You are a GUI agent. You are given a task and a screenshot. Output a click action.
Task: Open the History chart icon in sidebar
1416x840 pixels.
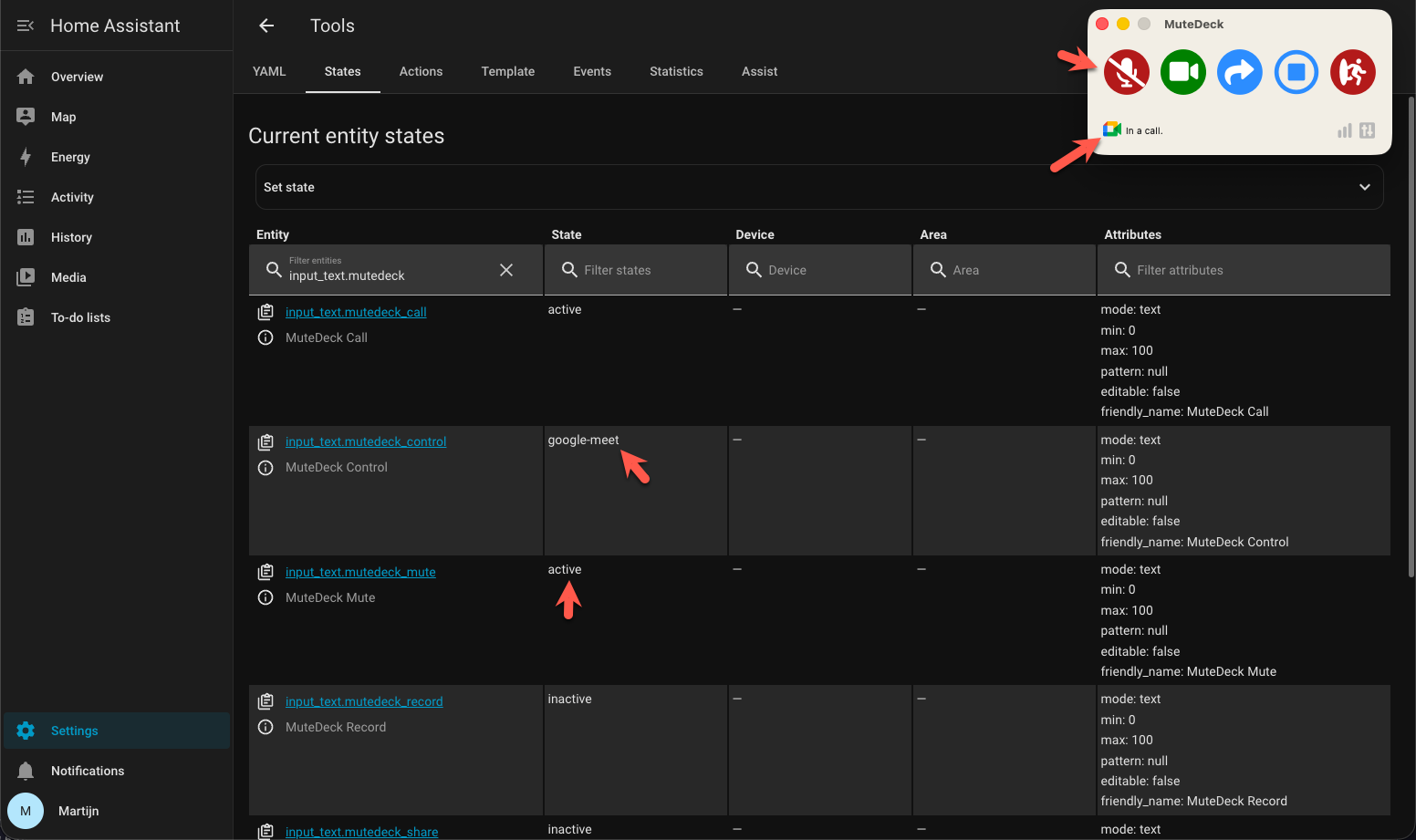click(x=26, y=237)
